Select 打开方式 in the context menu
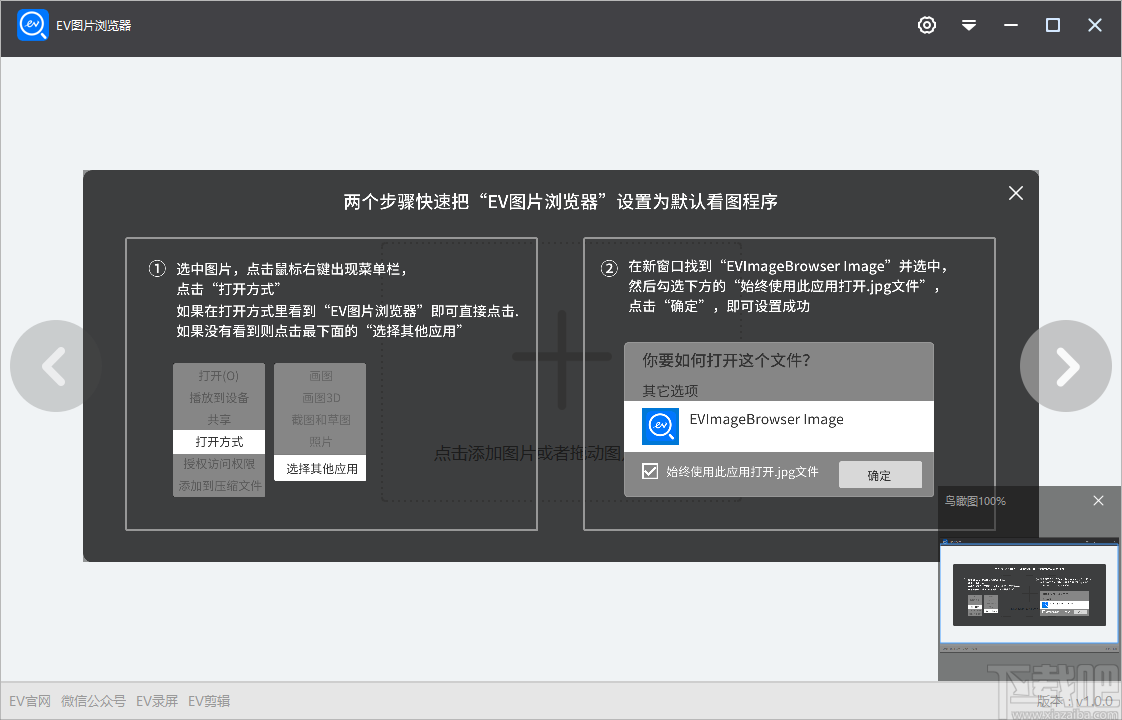Image resolution: width=1122 pixels, height=720 pixels. (219, 442)
